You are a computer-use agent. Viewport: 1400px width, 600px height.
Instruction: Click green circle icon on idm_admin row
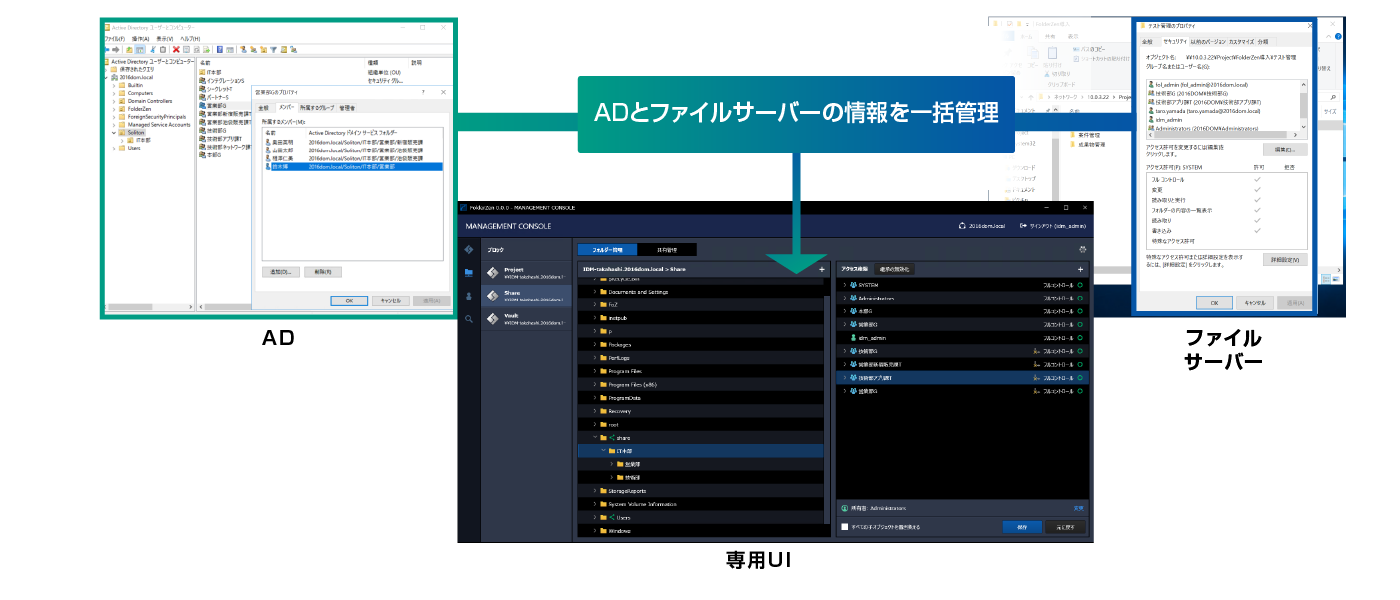1081,338
